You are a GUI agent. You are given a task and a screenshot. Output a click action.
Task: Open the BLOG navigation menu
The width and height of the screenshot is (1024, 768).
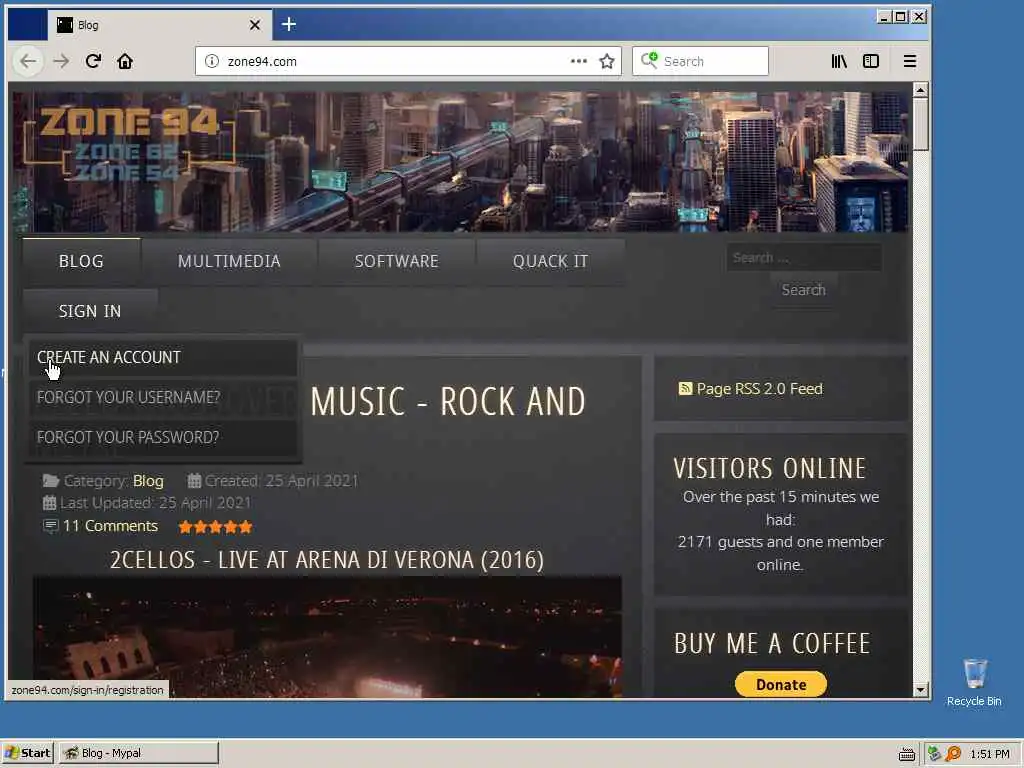[x=81, y=261]
